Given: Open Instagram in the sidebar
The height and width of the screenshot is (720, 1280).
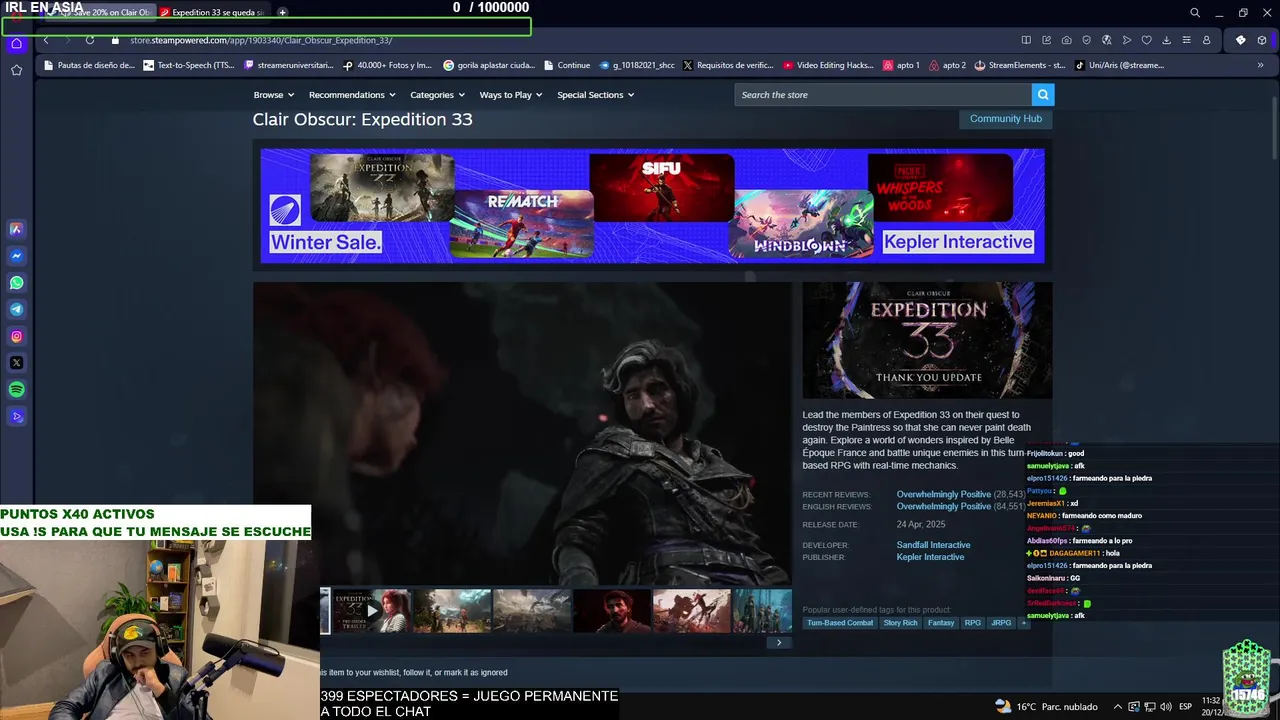Looking at the screenshot, I should [16, 337].
